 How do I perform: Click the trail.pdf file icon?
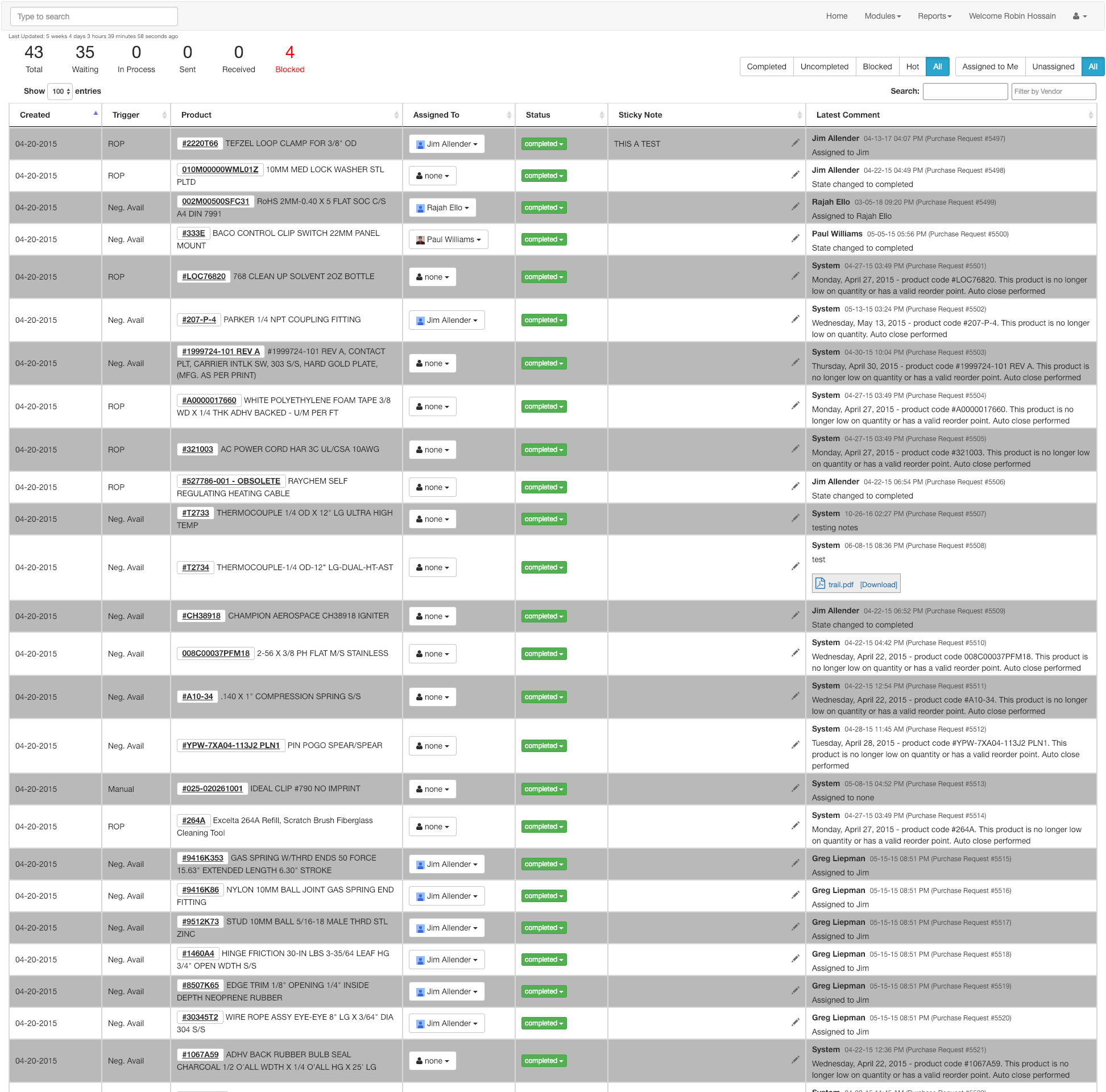click(820, 583)
